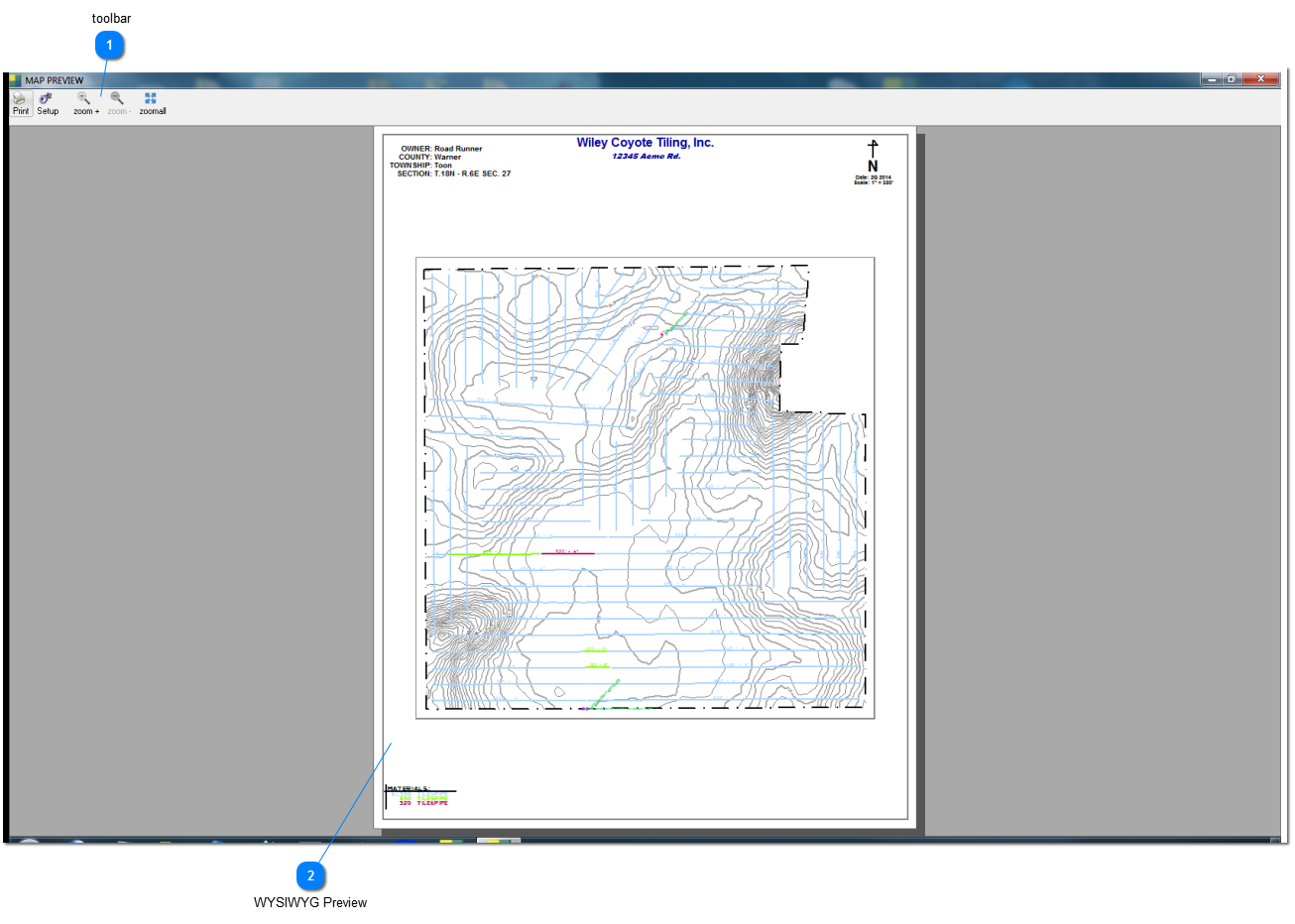Image resolution: width=1295 pixels, height=924 pixels.
Task: Click callout marker 1 labeled toolbar
Action: 110,44
